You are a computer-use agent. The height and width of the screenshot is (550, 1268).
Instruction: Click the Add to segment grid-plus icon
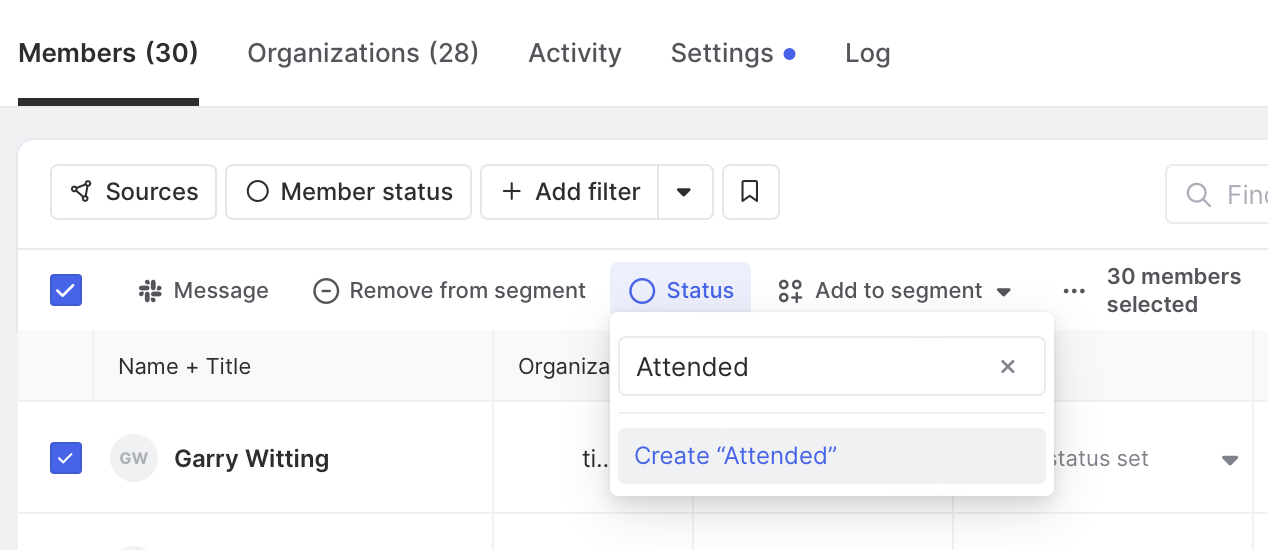point(790,291)
